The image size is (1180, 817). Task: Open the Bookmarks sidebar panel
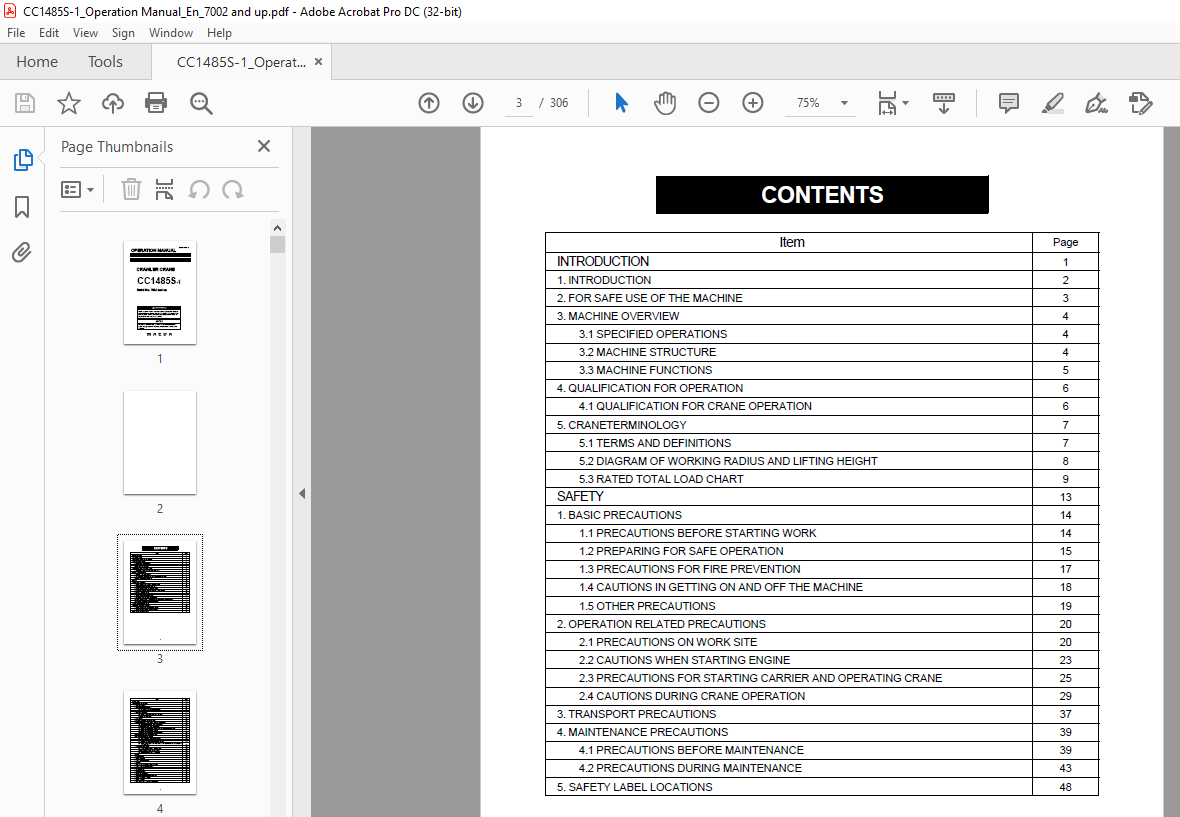(22, 207)
